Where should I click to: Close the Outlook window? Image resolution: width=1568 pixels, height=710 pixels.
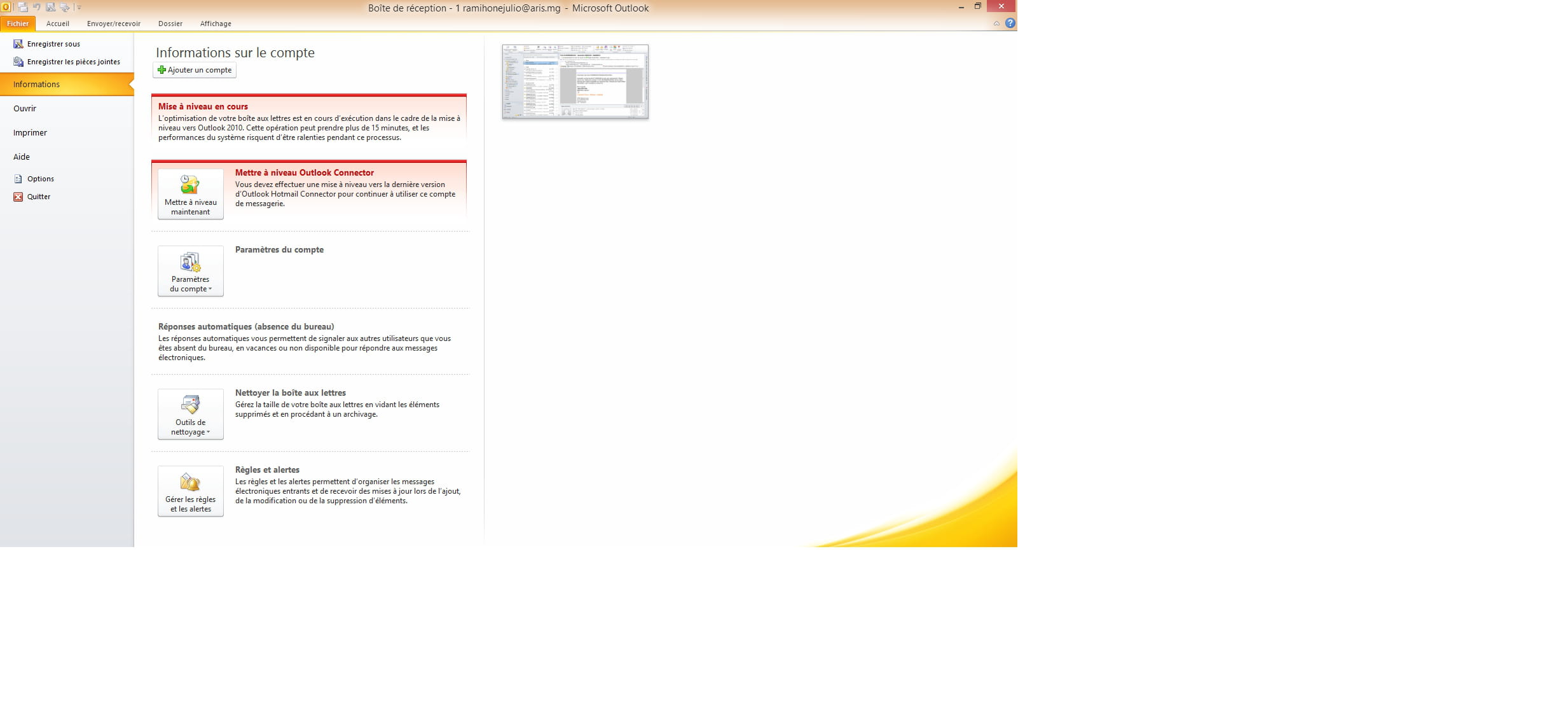[1001, 6]
